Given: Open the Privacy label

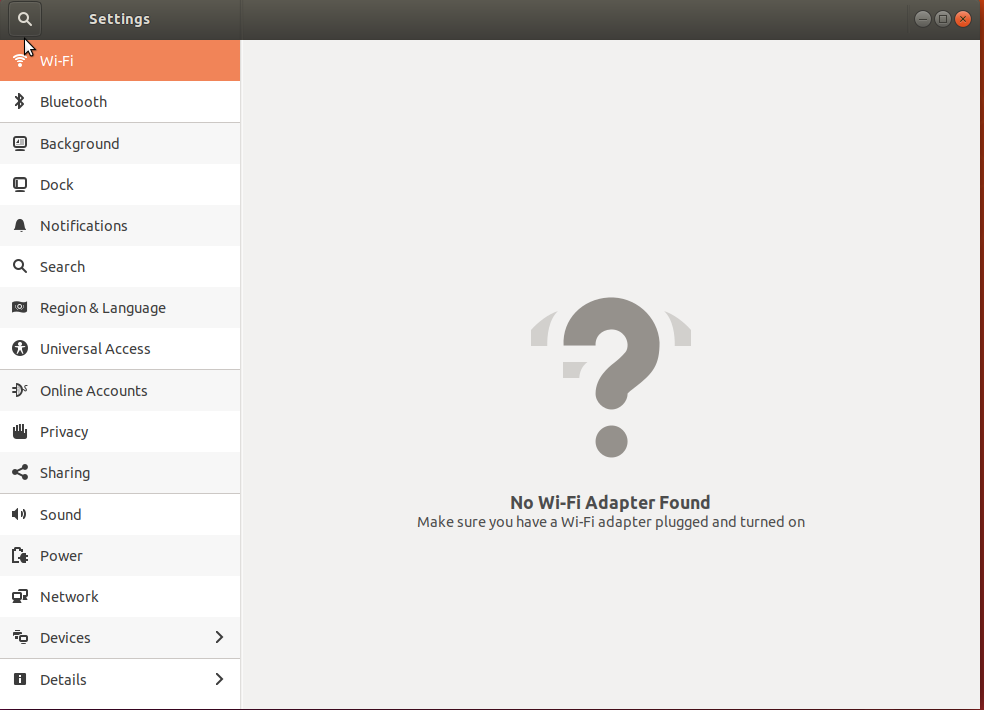Looking at the screenshot, I should click(64, 432).
